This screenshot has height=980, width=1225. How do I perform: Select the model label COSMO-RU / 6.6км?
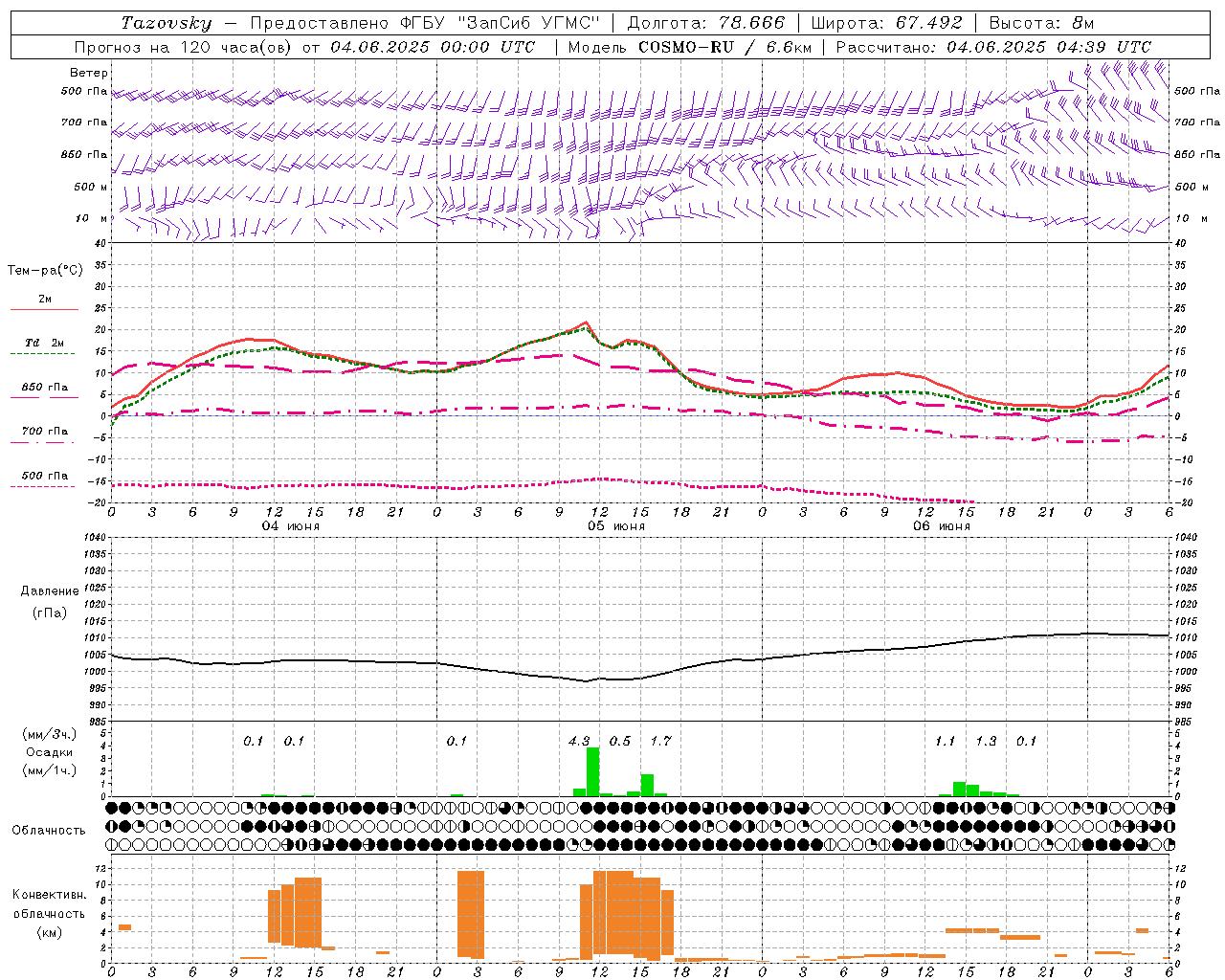pos(725,47)
